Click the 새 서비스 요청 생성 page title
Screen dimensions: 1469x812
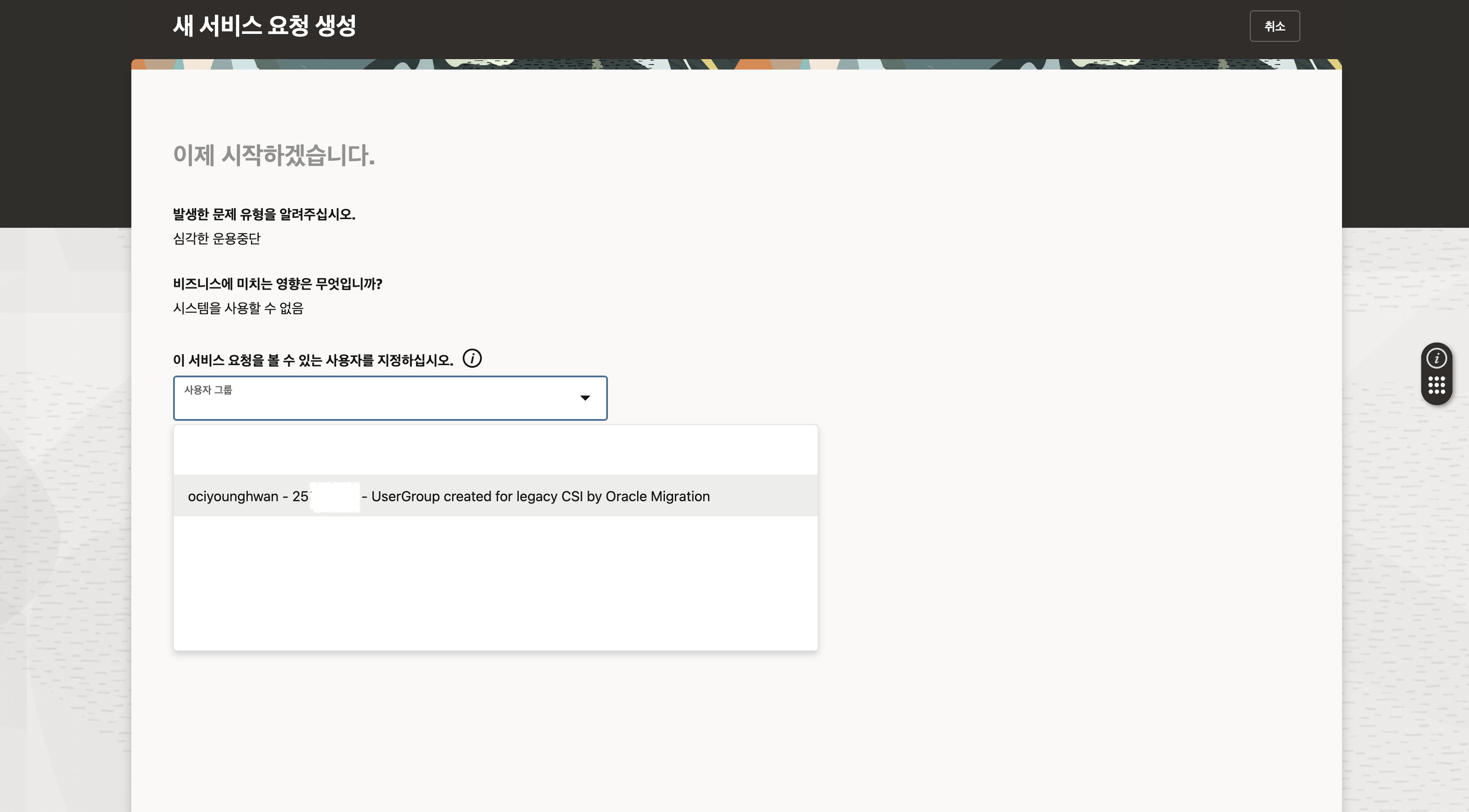tap(264, 26)
